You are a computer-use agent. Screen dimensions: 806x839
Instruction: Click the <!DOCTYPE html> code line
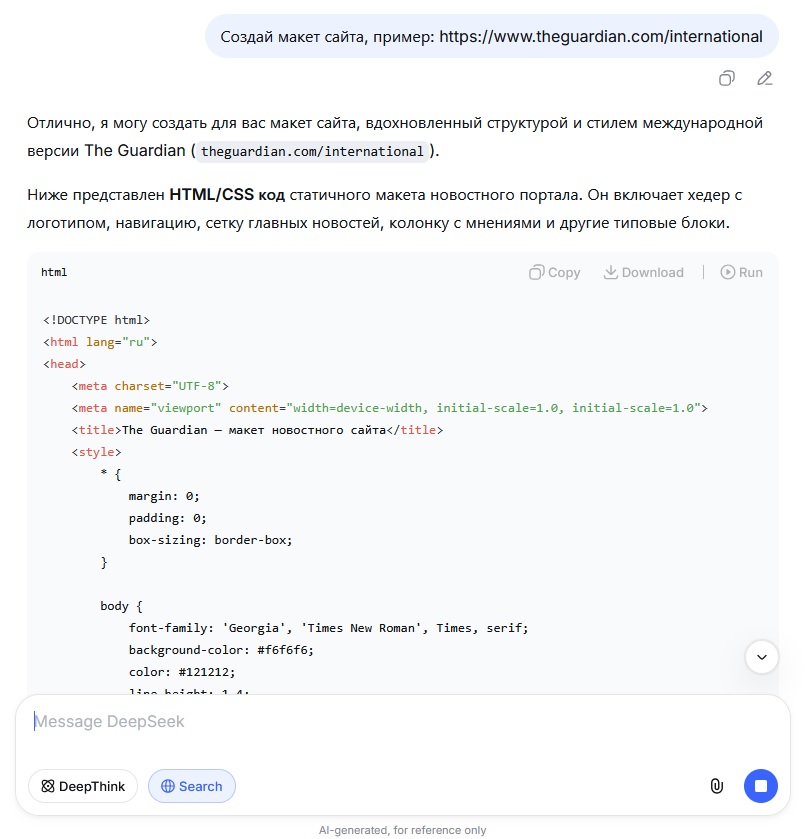[x=96, y=320]
